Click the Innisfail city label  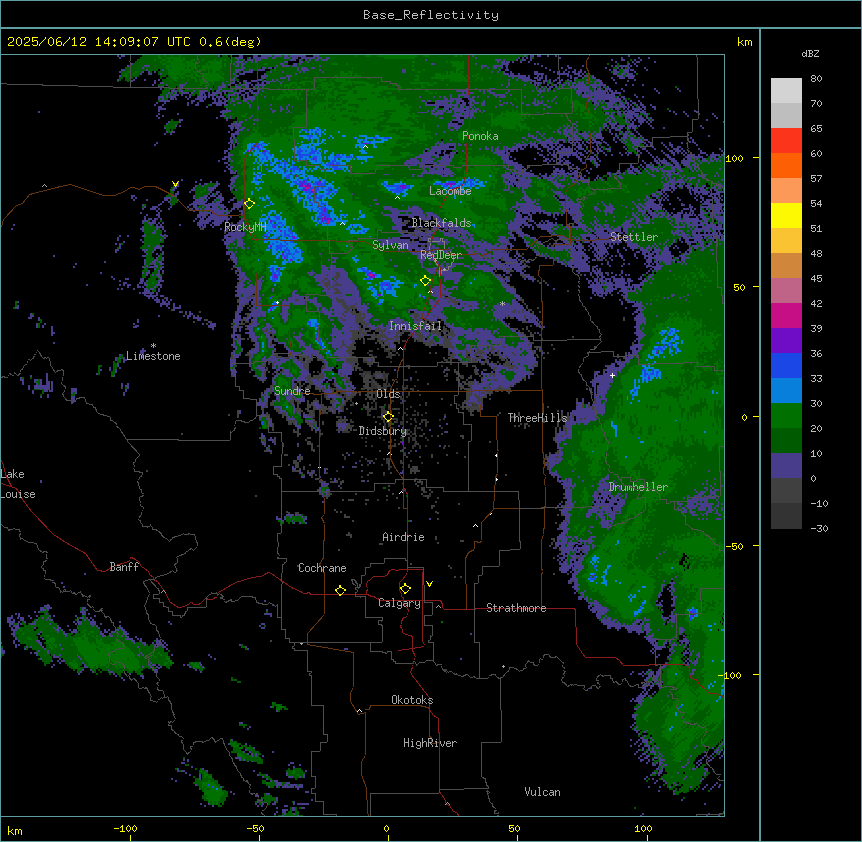[415, 326]
